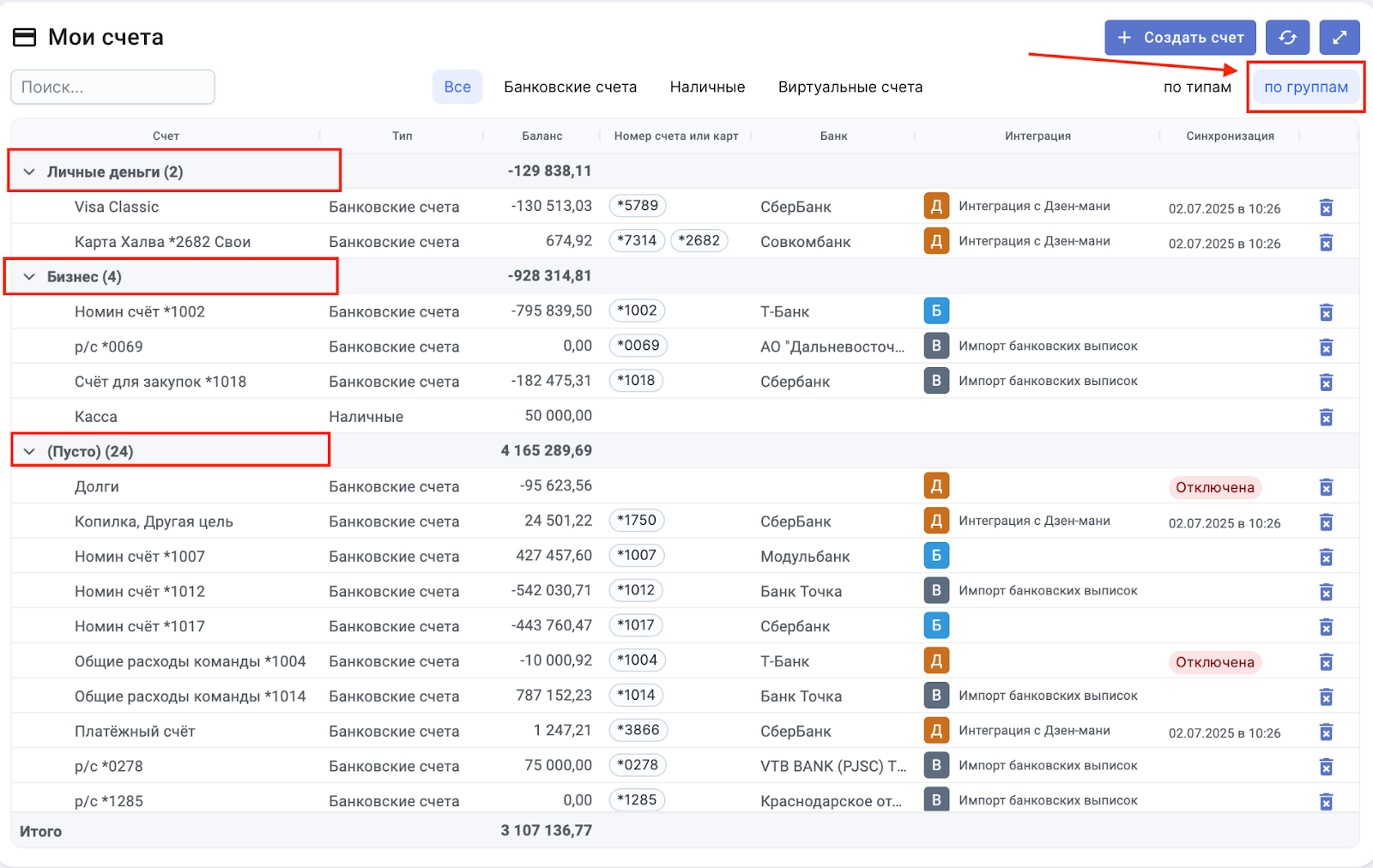The image size is (1373, 868).
Task: Click the refresh accounts icon button
Action: (1287, 38)
